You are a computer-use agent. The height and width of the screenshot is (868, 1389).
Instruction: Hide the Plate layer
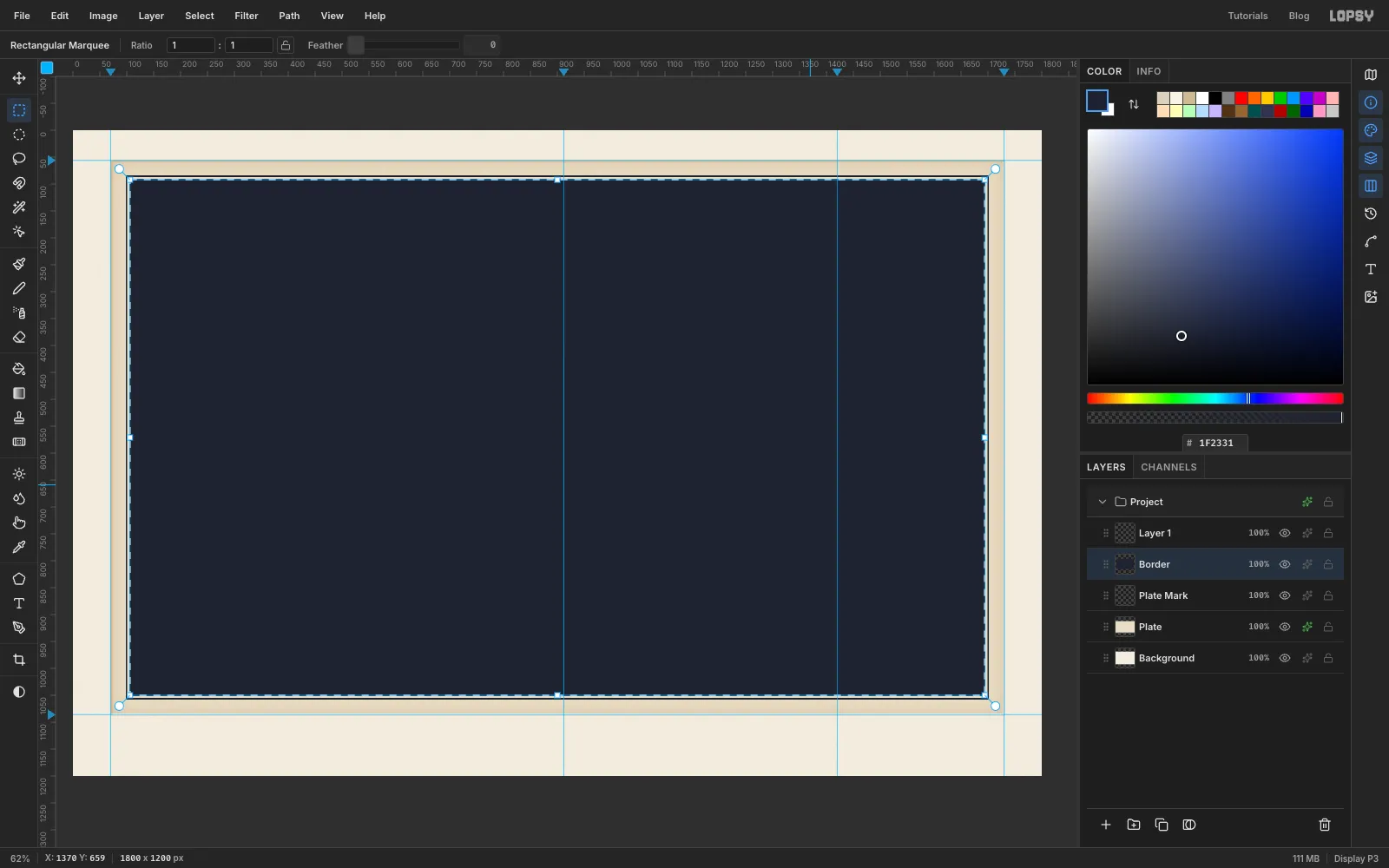click(x=1285, y=627)
